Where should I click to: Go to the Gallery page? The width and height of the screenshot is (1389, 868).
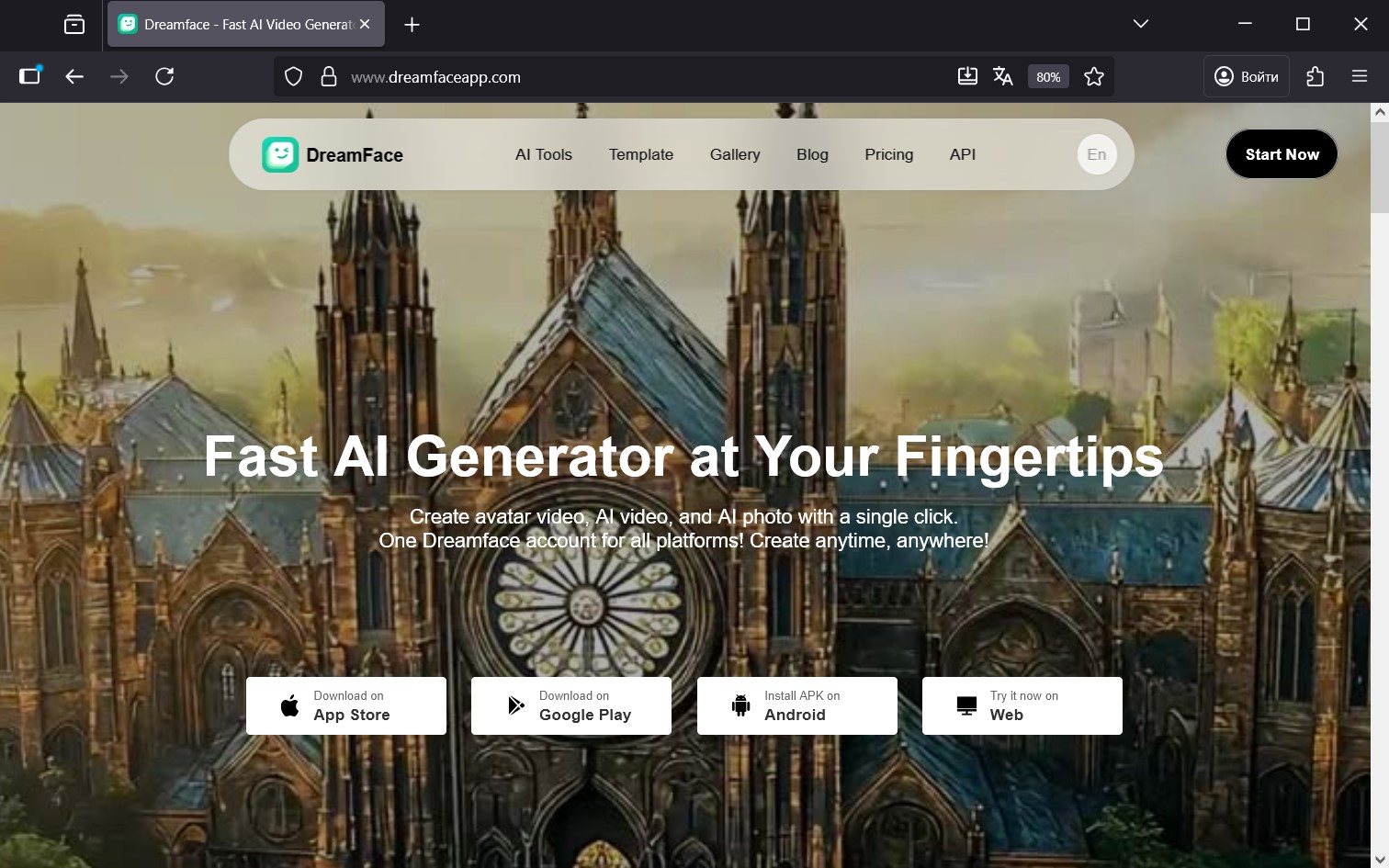tap(735, 154)
